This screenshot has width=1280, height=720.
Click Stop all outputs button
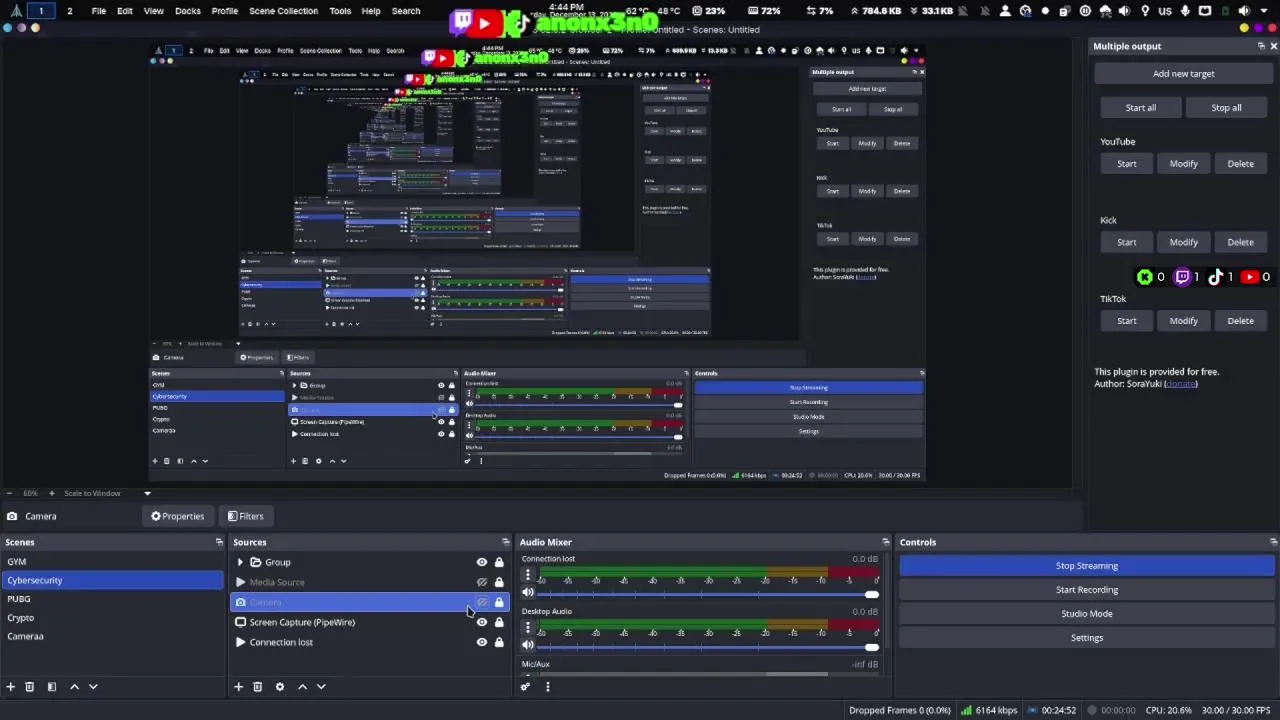(x=1227, y=108)
